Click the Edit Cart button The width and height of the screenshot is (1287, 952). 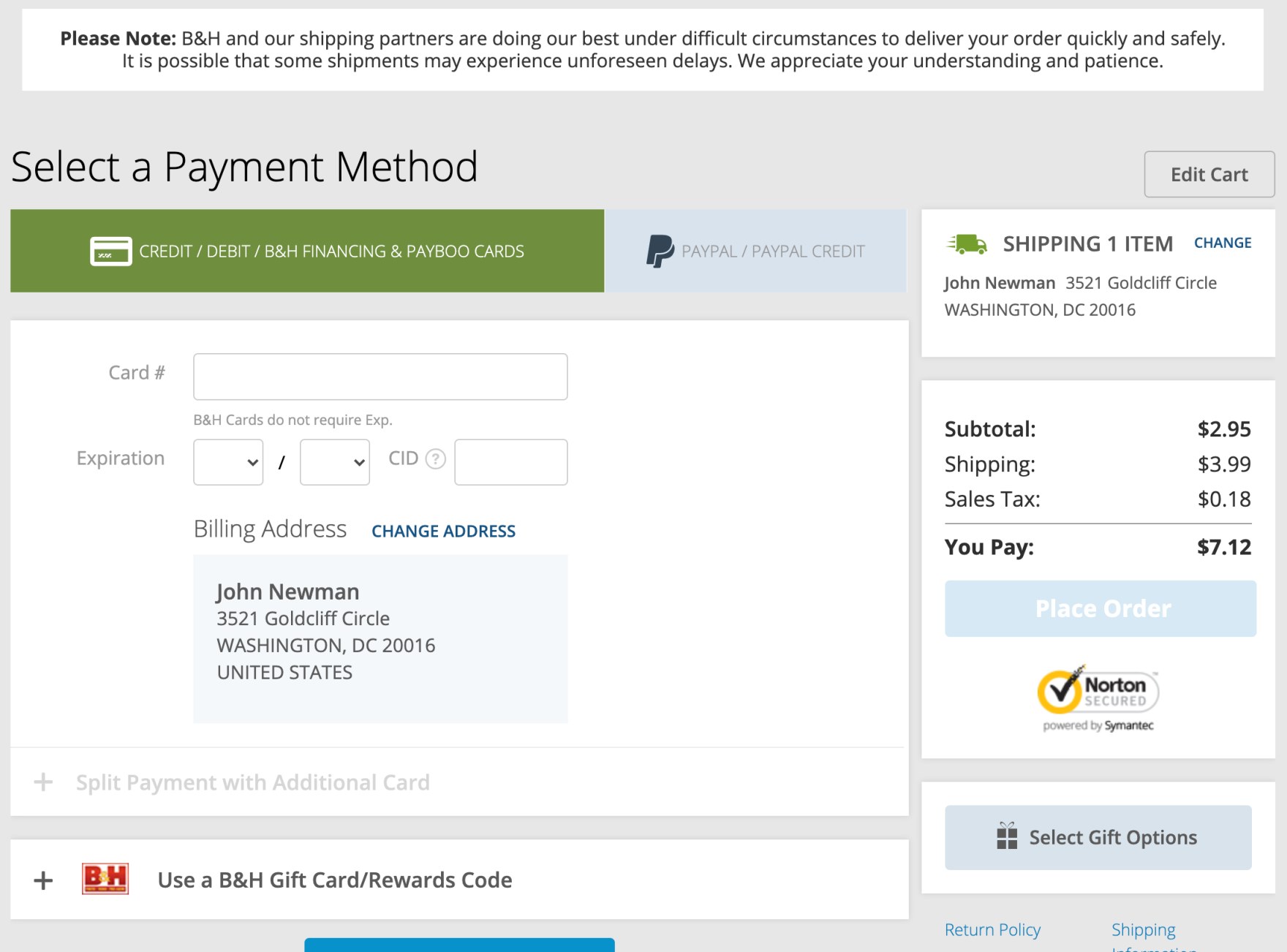(x=1209, y=174)
